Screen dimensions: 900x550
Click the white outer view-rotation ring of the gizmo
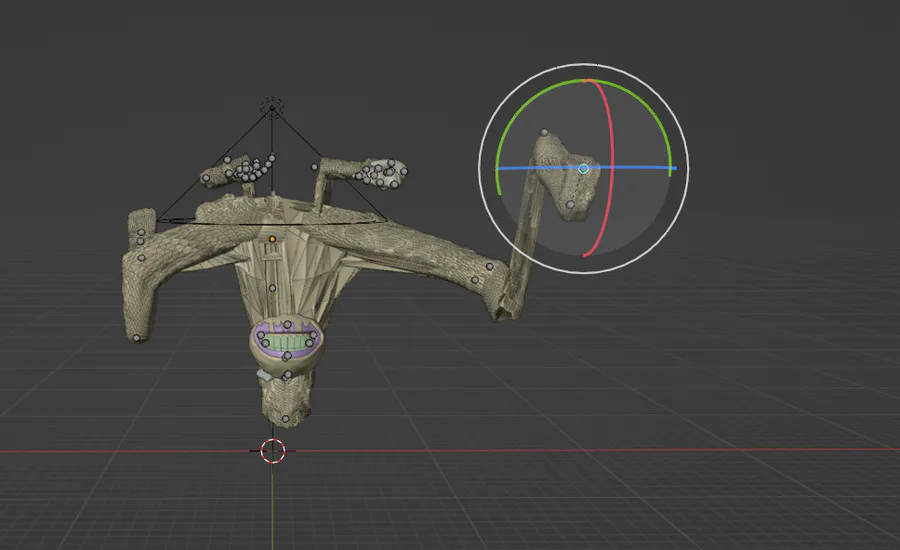coord(584,64)
